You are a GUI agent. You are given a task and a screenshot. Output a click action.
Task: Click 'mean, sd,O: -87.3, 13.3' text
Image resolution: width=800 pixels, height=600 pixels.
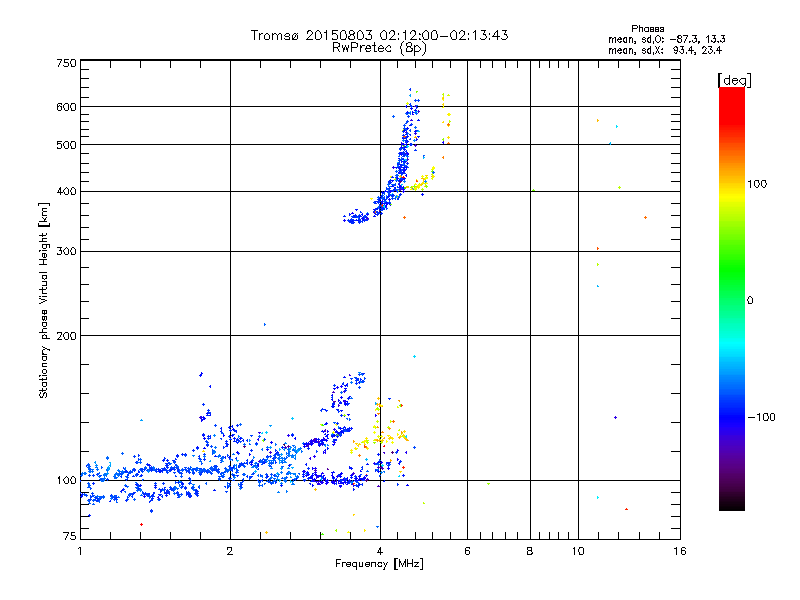(666, 39)
